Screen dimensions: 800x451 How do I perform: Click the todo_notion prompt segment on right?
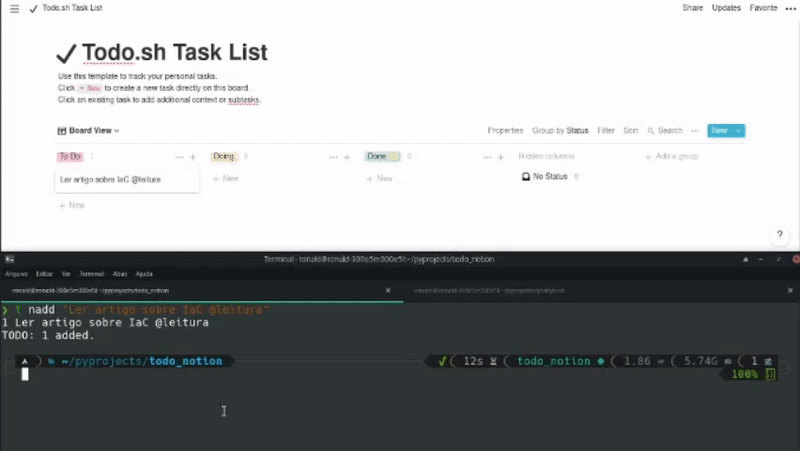point(554,361)
